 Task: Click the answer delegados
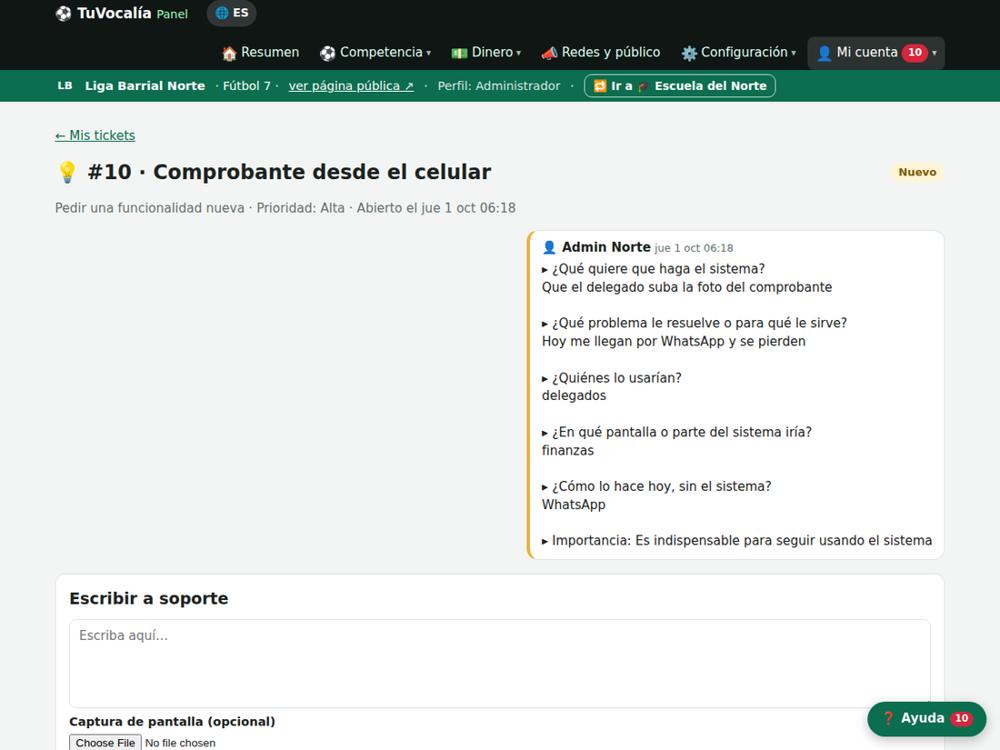pyautogui.click(x=574, y=395)
